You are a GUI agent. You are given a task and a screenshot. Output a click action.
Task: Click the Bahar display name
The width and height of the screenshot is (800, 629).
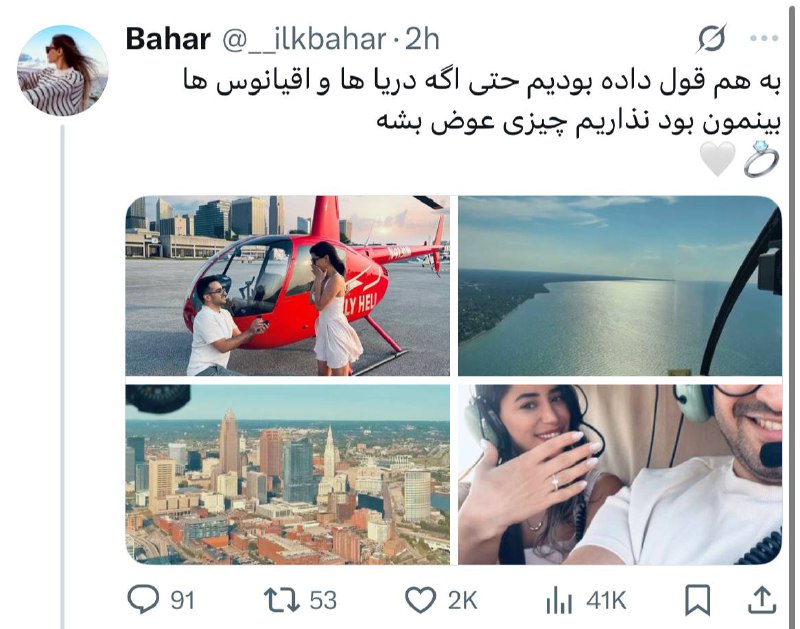coord(168,39)
